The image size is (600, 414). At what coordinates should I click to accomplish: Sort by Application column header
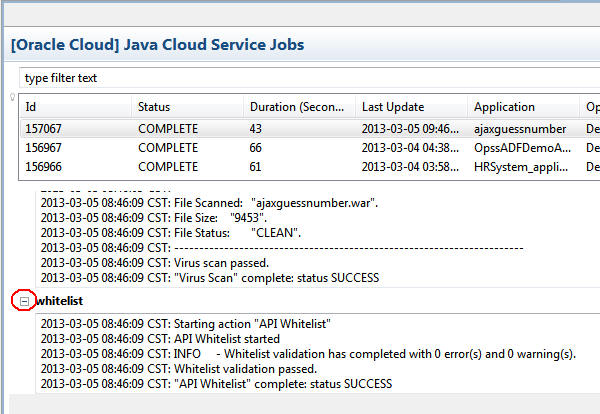tap(520, 107)
